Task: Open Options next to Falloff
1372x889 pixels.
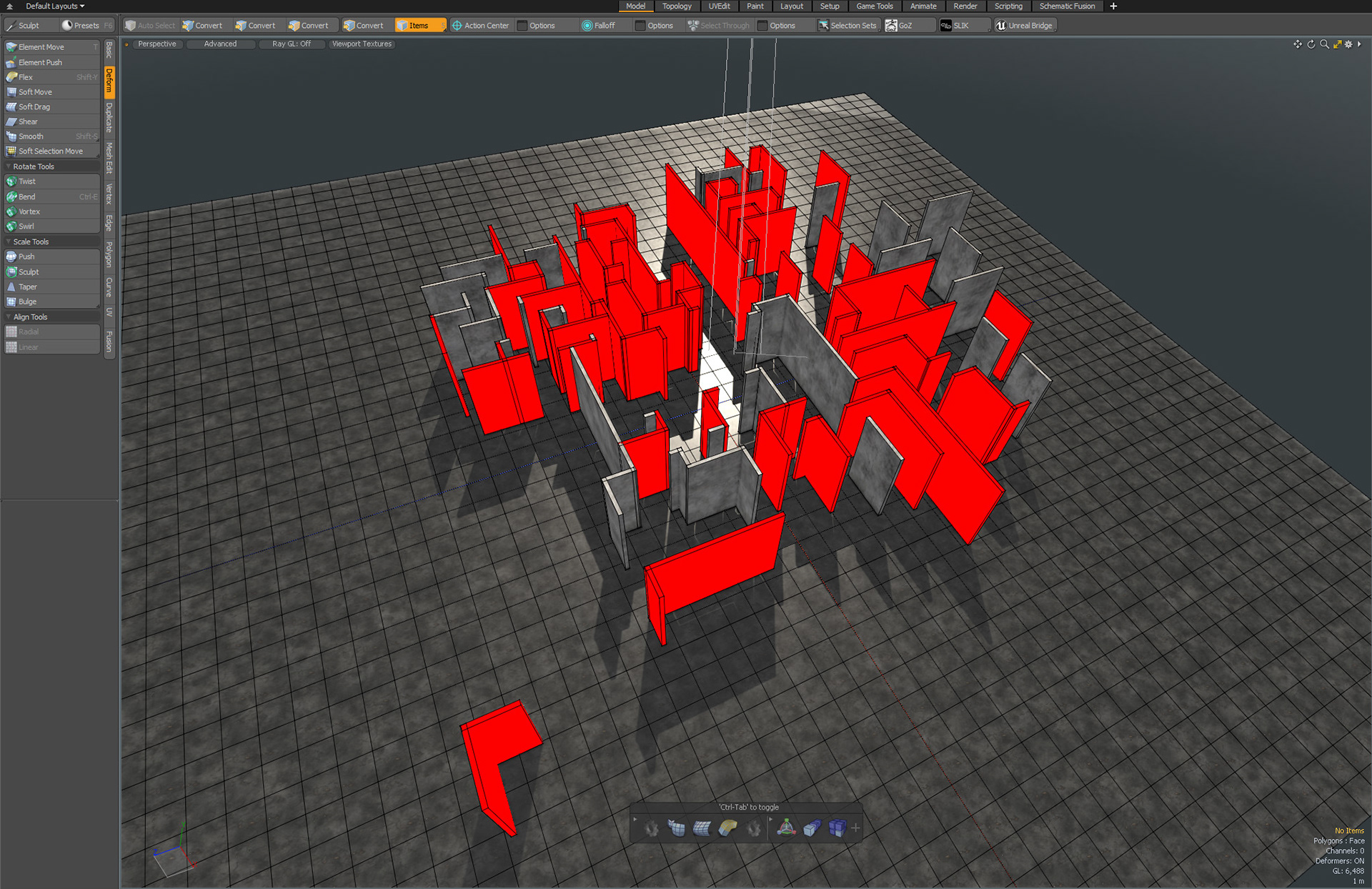Action: click(660, 26)
